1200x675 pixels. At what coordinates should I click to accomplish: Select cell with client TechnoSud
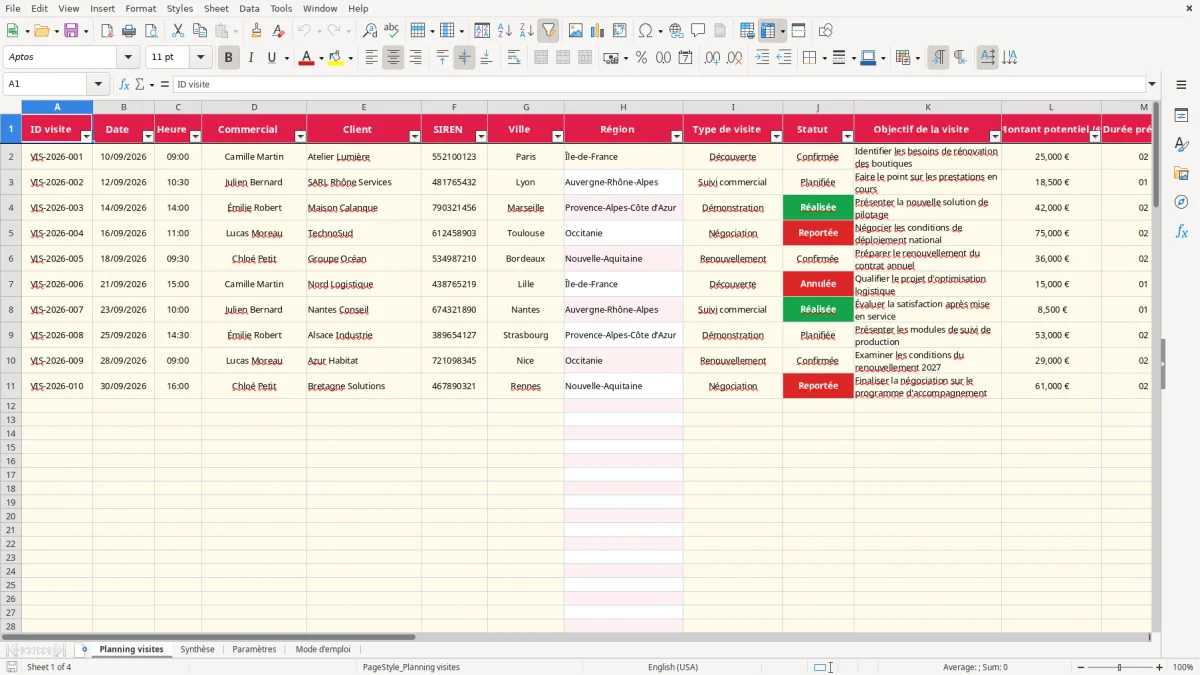tap(364, 233)
